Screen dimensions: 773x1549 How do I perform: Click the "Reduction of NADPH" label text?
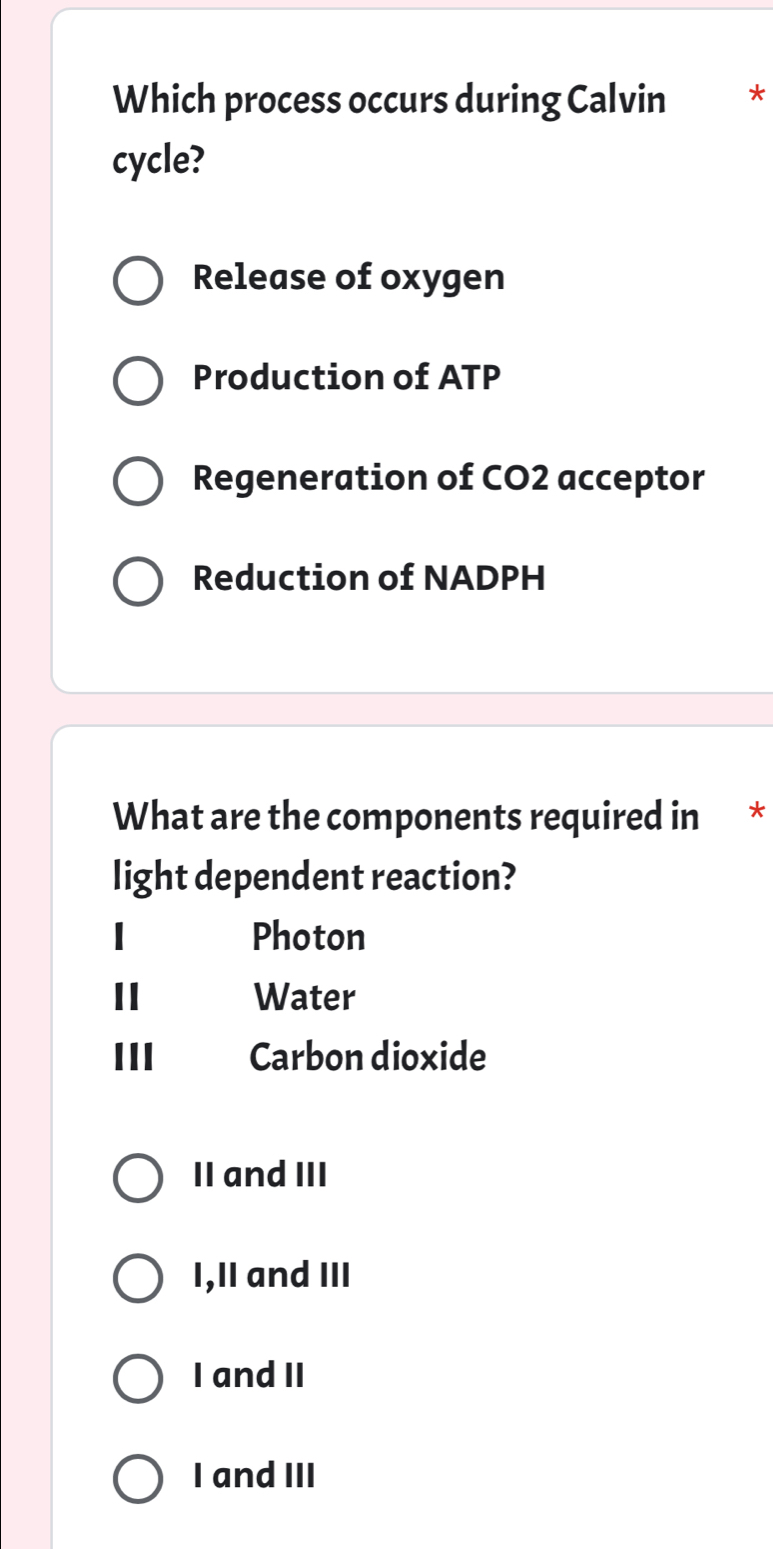click(368, 577)
